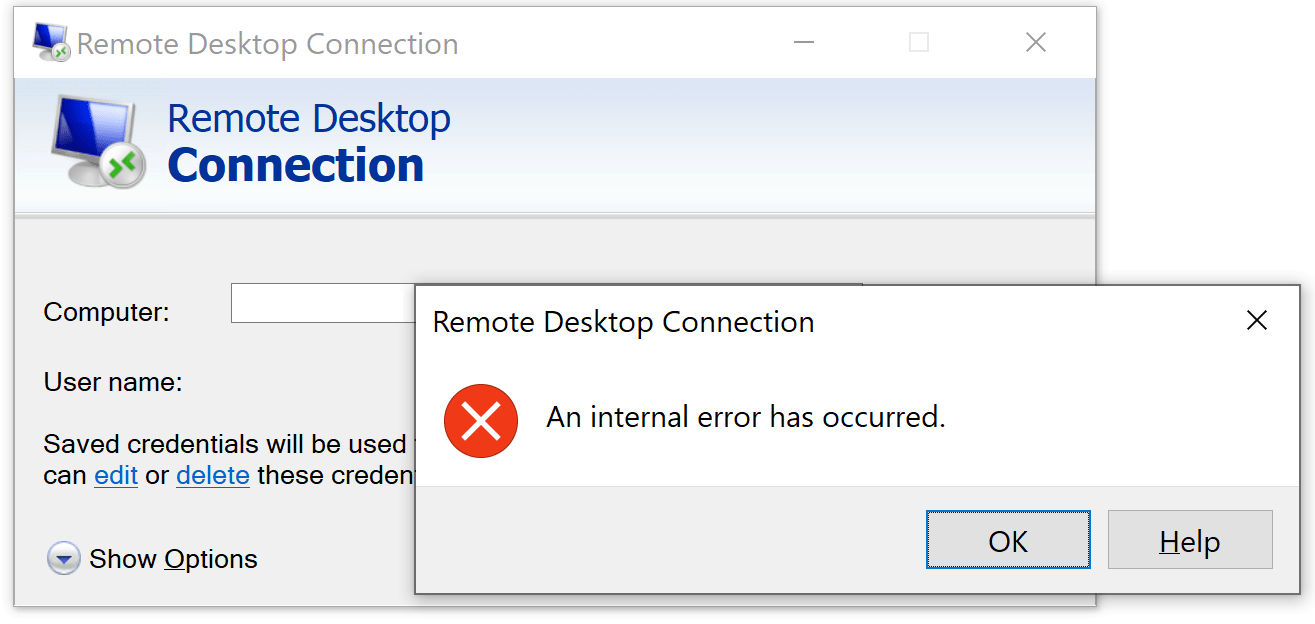Click the bold blue Connection heading
The height and width of the screenshot is (624, 1315).
click(296, 164)
